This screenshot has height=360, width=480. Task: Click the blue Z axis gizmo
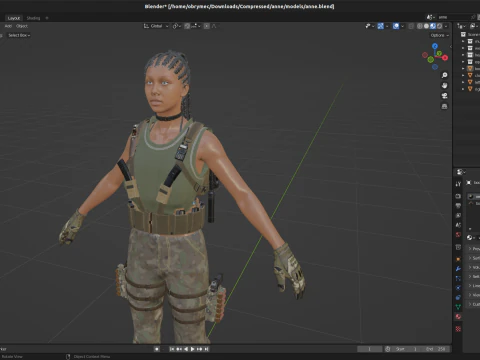435,46
